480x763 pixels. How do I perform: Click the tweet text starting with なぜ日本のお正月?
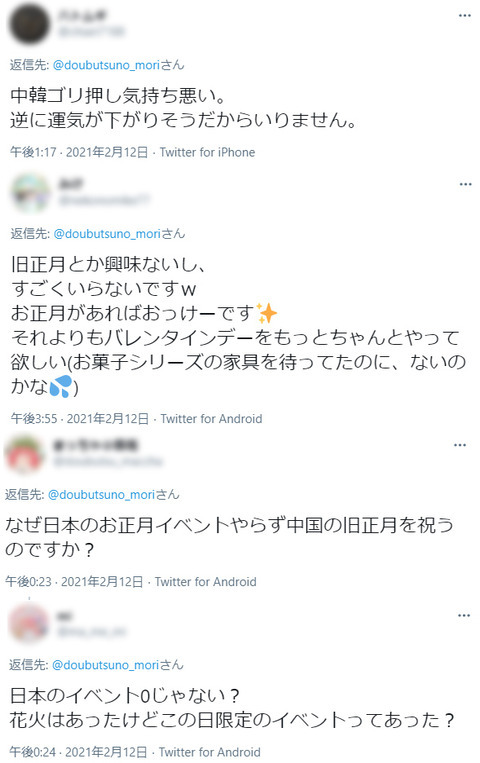229,537
